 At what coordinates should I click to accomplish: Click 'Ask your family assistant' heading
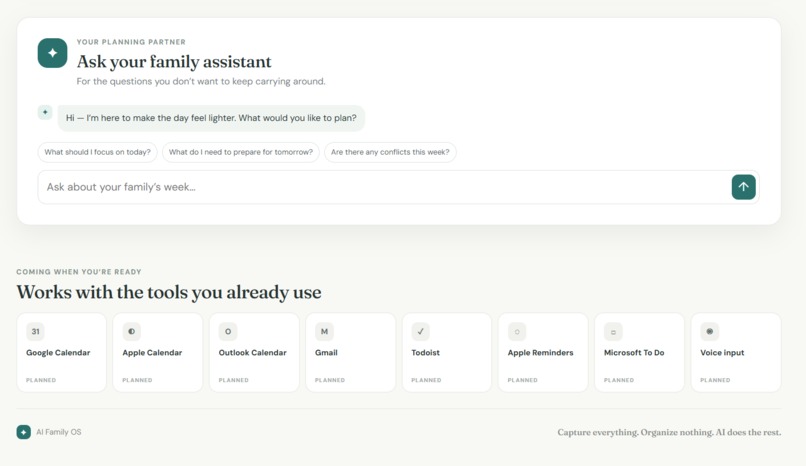174,62
